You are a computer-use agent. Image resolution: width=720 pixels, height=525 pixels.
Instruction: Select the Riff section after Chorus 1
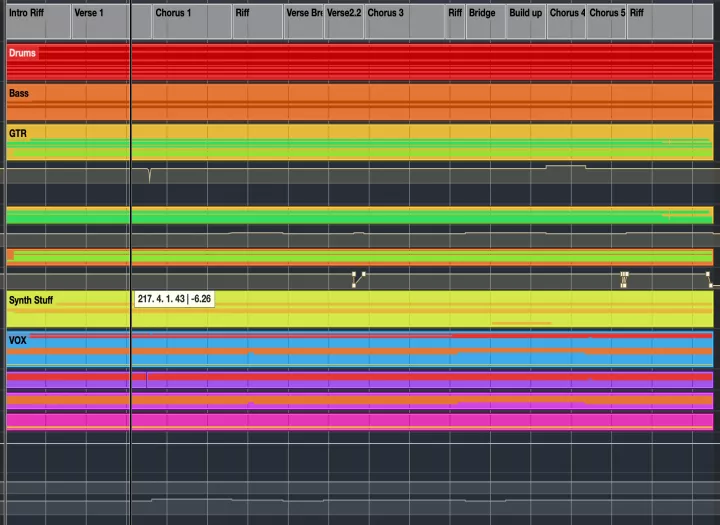tap(258, 22)
